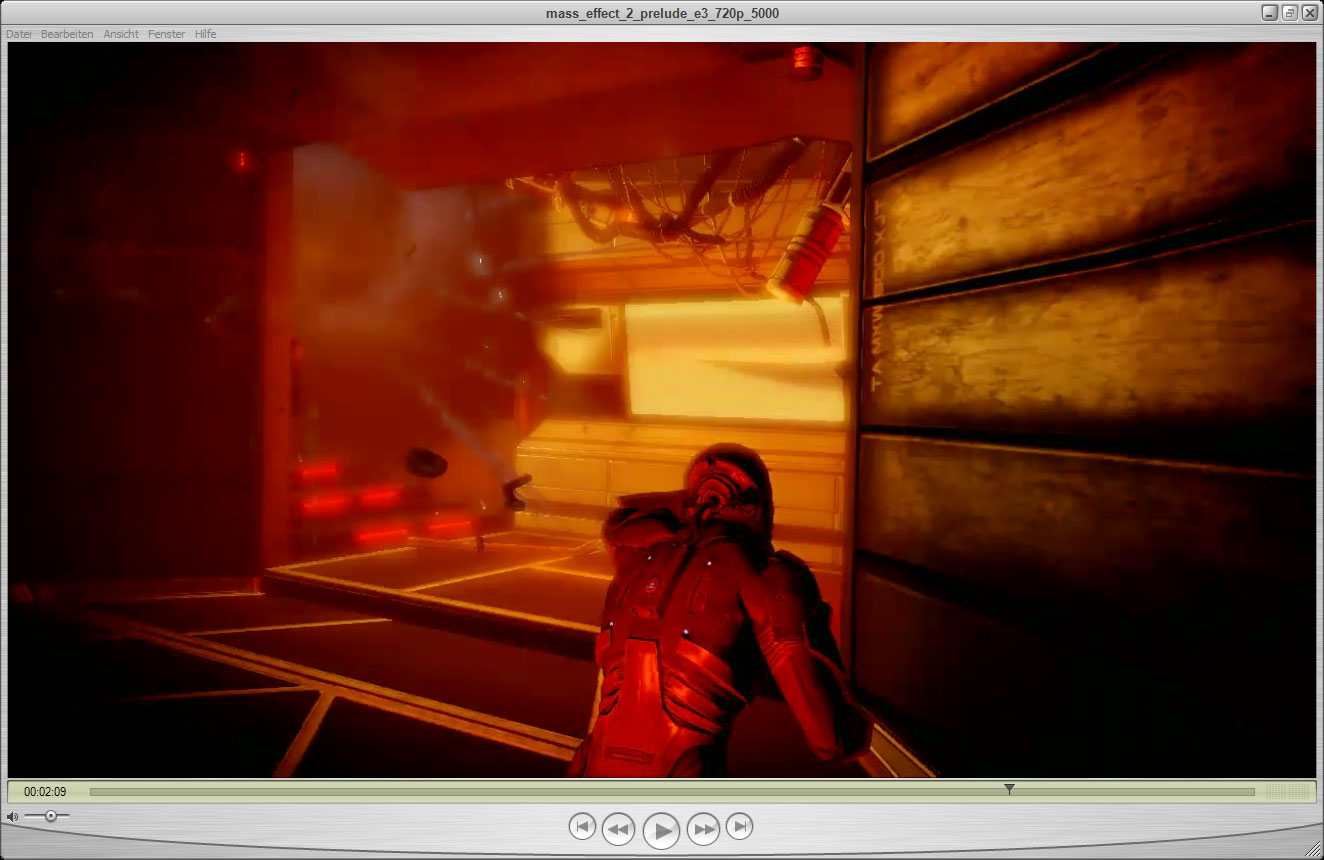The height and width of the screenshot is (860, 1324).
Task: Close the QuickTime player window
Action: (1309, 13)
